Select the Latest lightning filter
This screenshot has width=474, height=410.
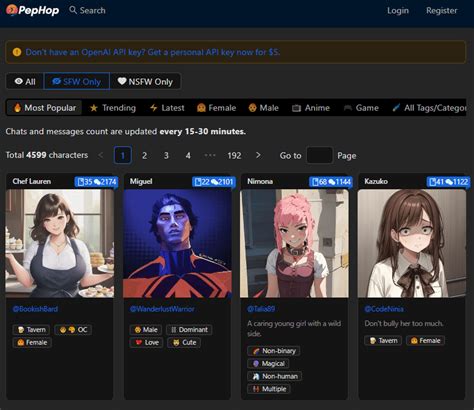[x=167, y=108]
